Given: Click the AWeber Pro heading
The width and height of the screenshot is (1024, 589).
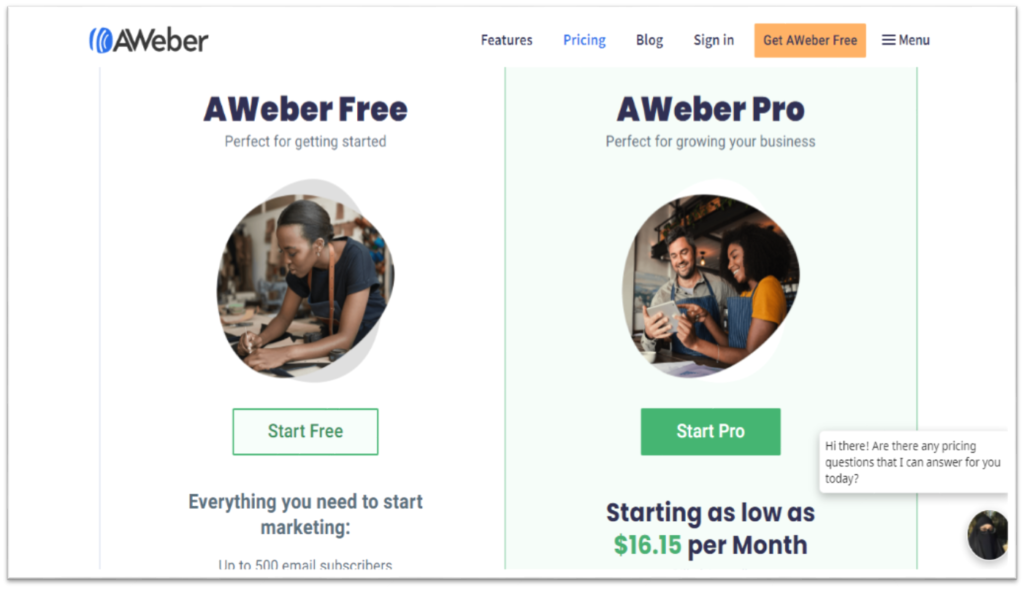Looking at the screenshot, I should [711, 109].
